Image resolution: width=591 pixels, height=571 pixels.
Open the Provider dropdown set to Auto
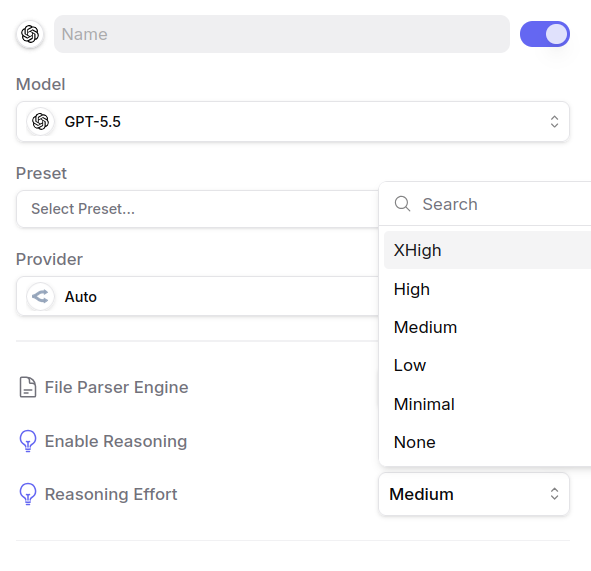coord(197,297)
